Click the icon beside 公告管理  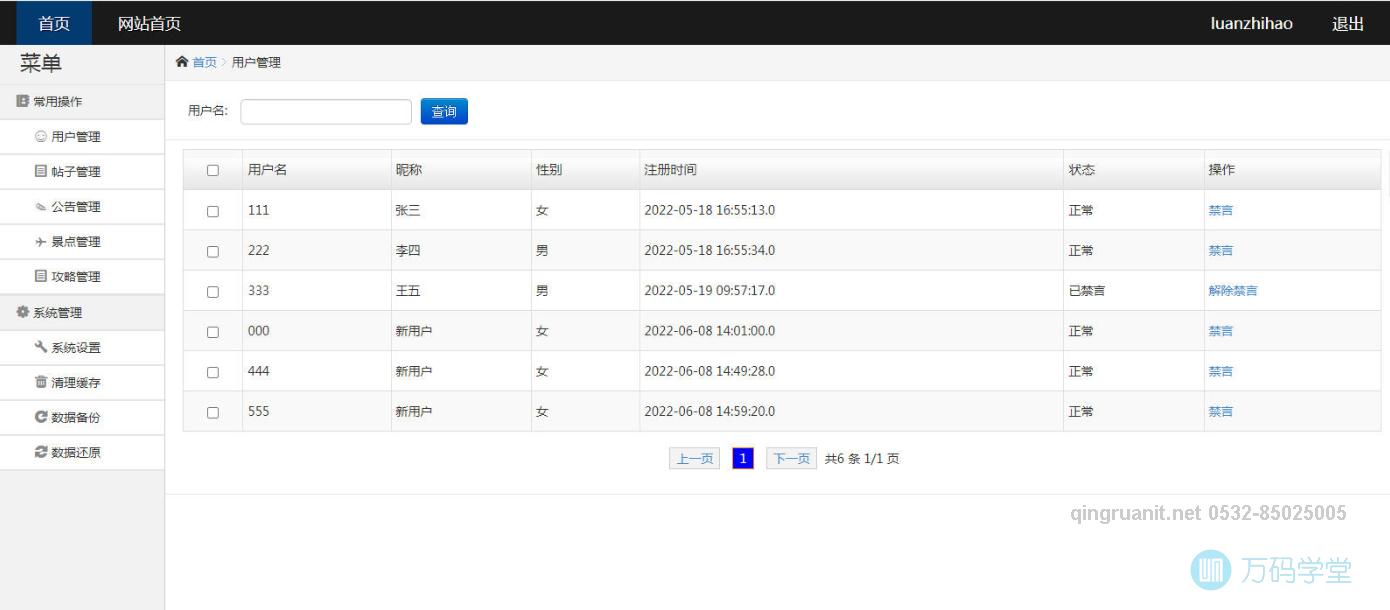41,207
